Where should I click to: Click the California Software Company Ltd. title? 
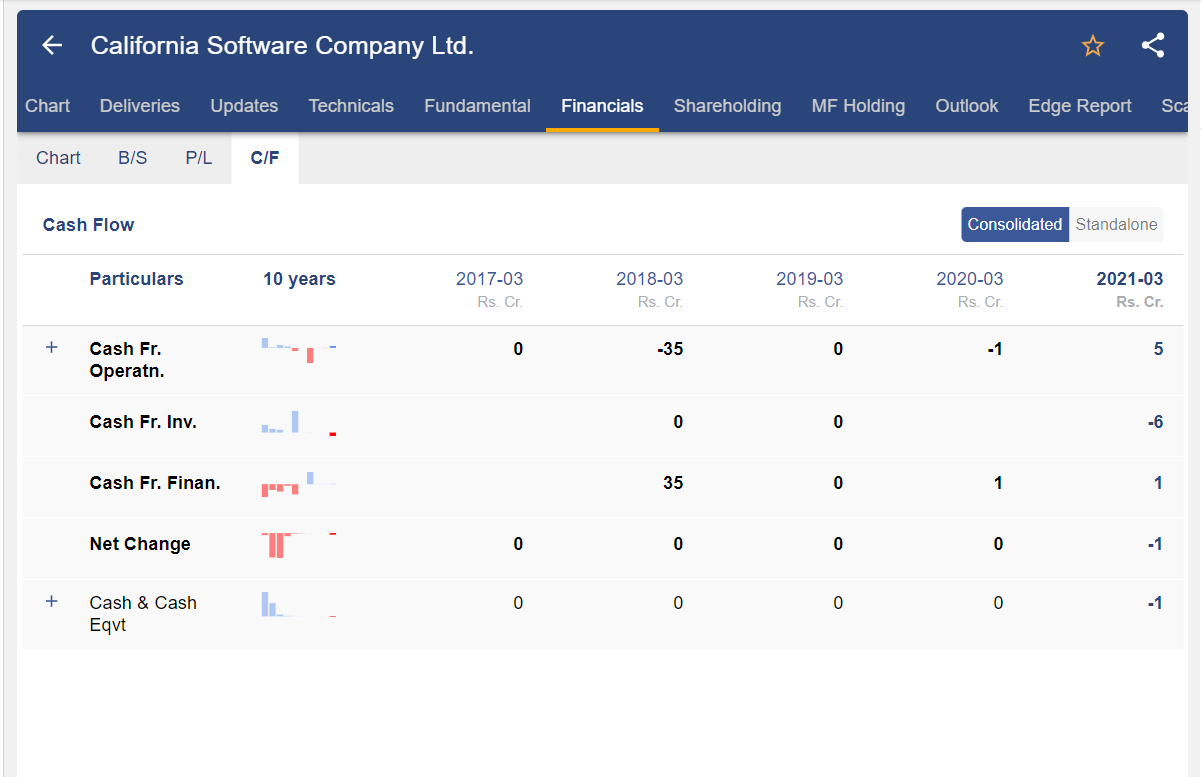tap(282, 45)
